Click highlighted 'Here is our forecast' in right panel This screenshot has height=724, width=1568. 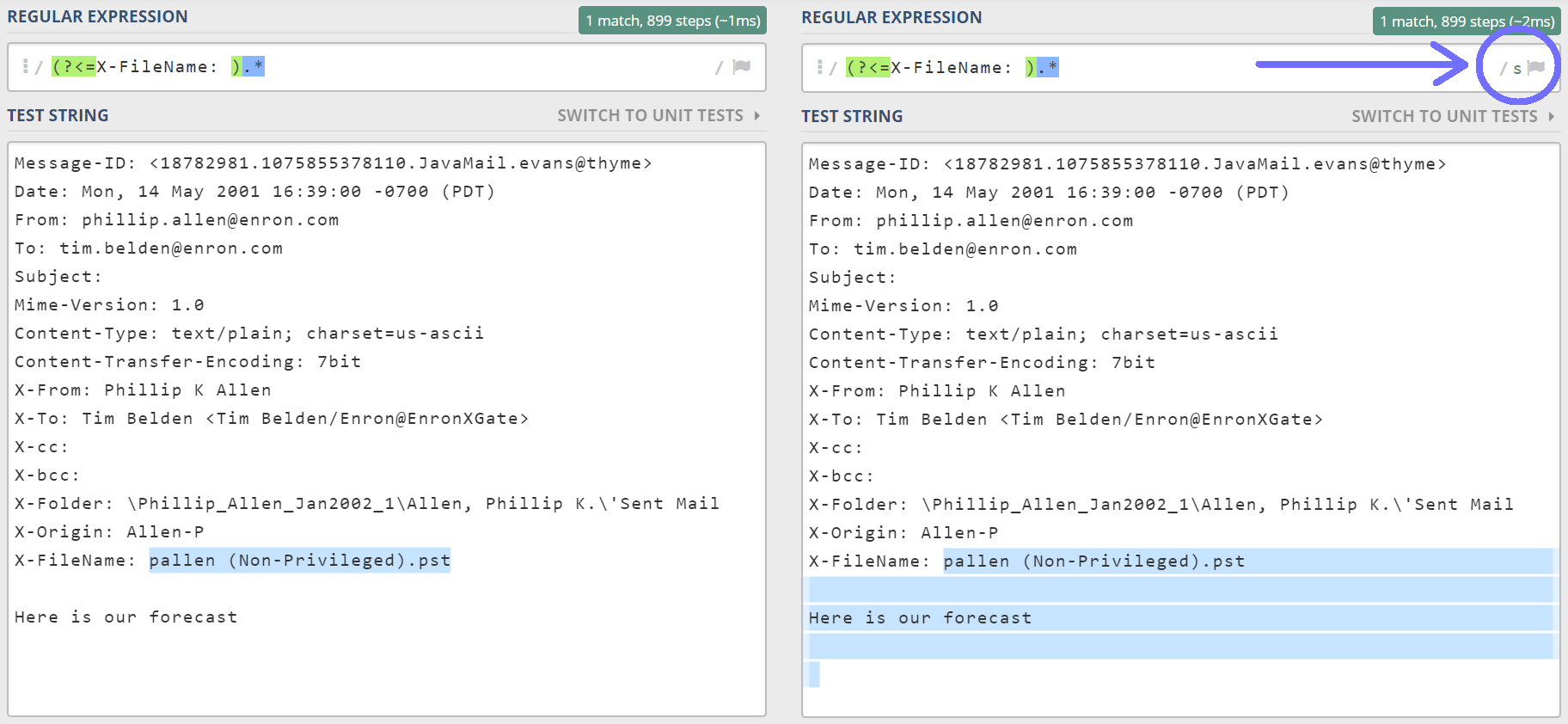(x=921, y=617)
